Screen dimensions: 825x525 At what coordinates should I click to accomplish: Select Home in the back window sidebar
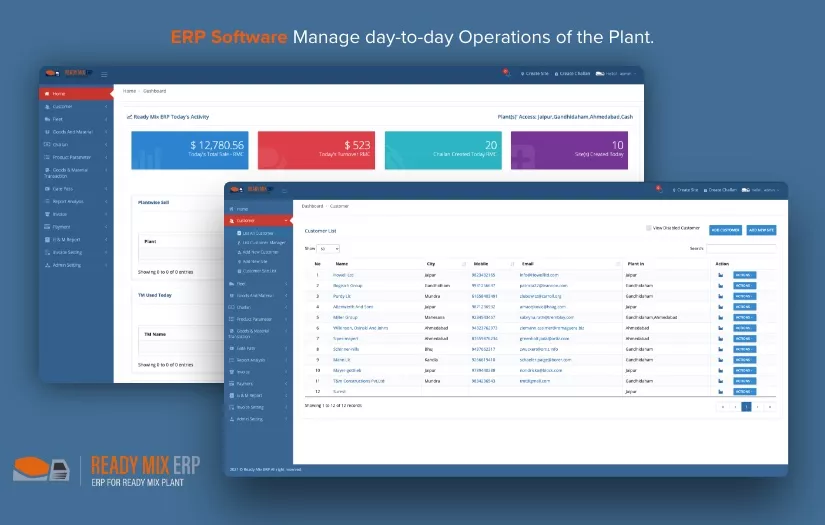76,94
